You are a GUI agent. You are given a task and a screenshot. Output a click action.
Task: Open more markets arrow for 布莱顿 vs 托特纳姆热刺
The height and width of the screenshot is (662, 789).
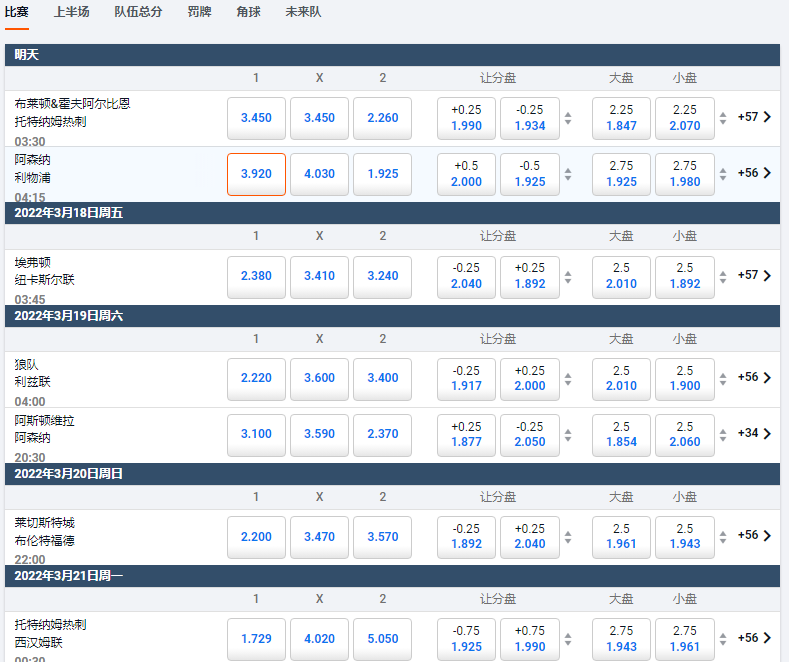(x=767, y=117)
